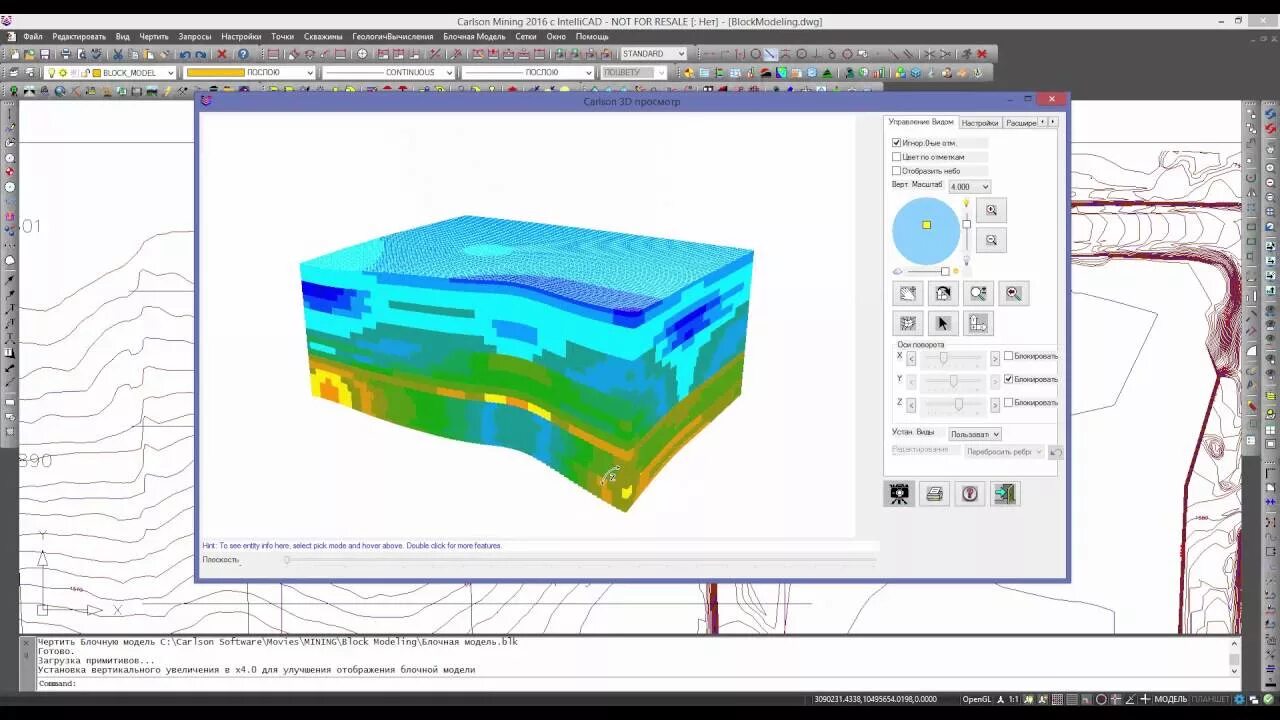Screen dimensions: 1280x720
Task: Click the vertical light brightness slider handle
Action: [966, 224]
